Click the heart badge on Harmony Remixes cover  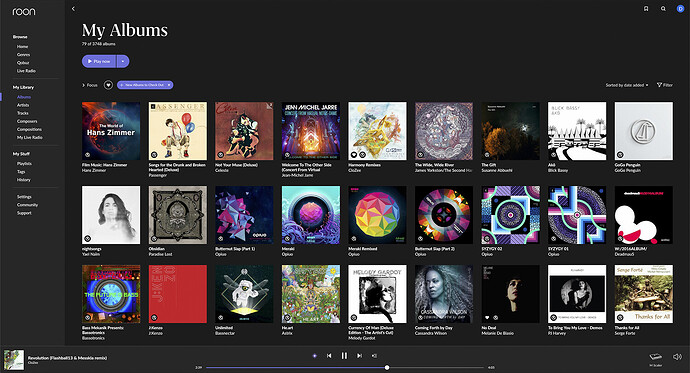[x=353, y=155]
